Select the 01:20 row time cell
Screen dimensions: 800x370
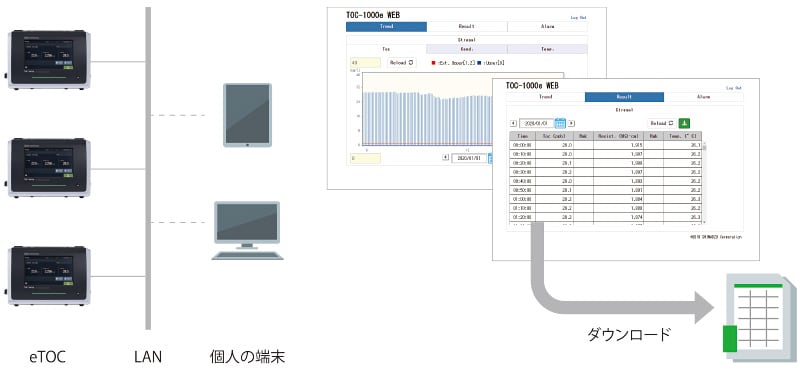pos(522,216)
